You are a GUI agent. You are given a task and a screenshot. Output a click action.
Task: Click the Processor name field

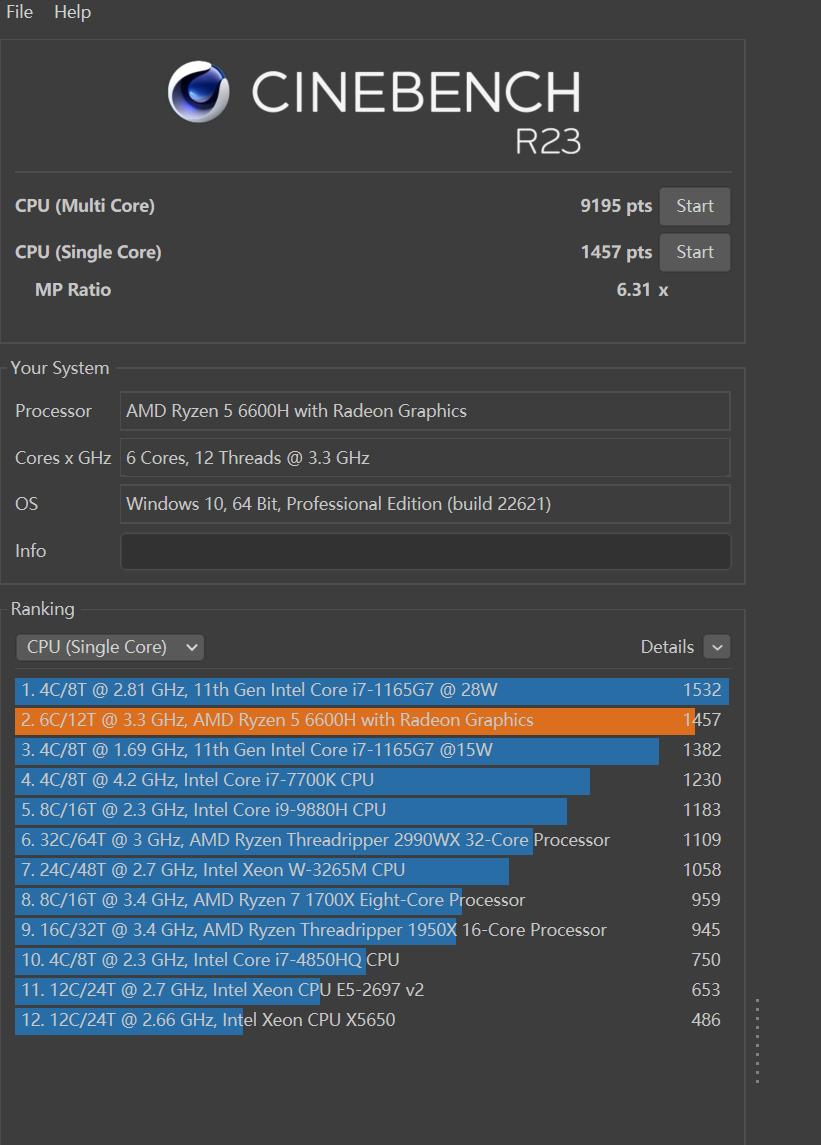pos(425,411)
